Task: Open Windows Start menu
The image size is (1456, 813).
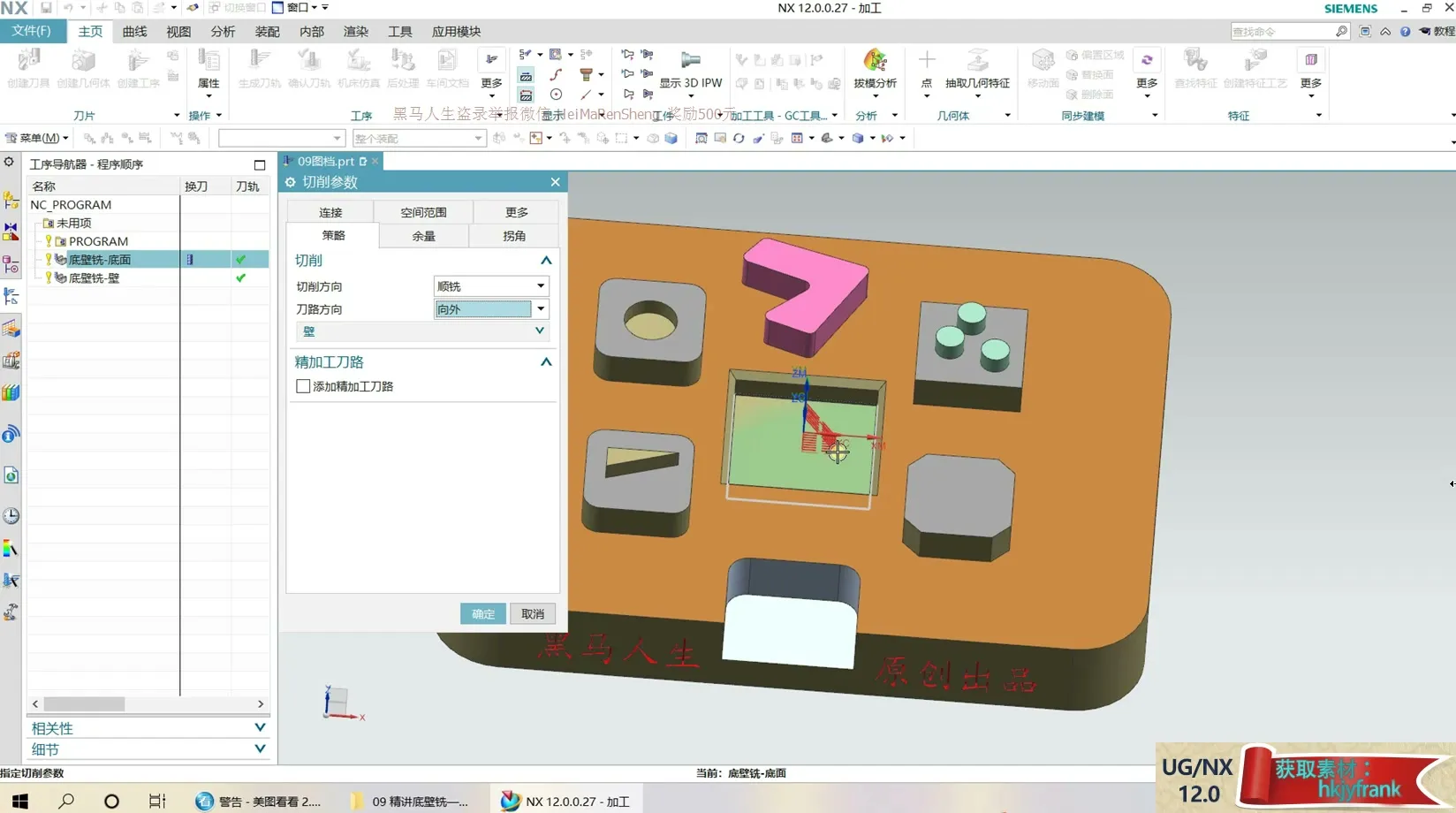Action: point(19,801)
